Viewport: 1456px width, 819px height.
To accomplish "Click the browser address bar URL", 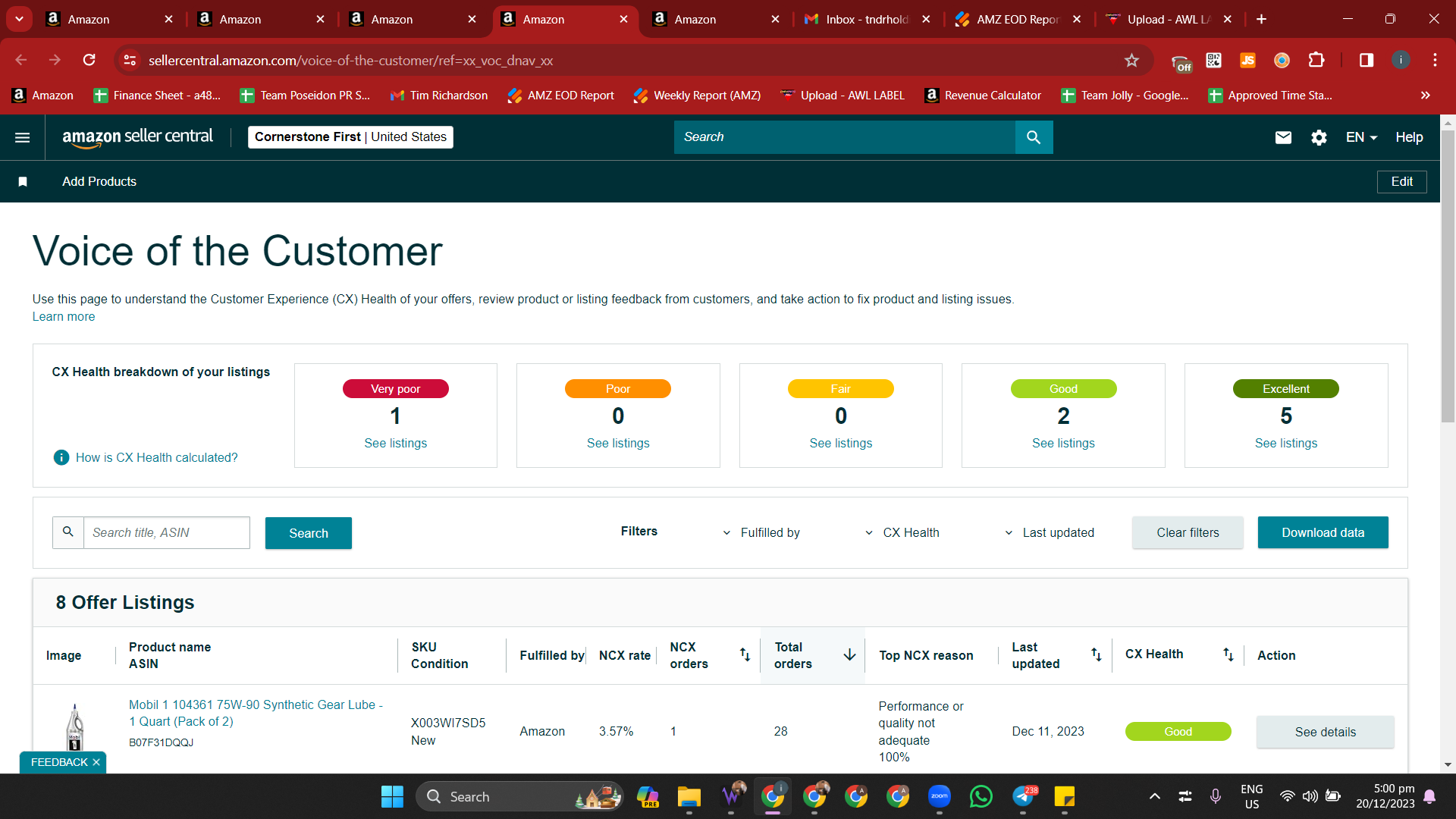I will [x=350, y=60].
